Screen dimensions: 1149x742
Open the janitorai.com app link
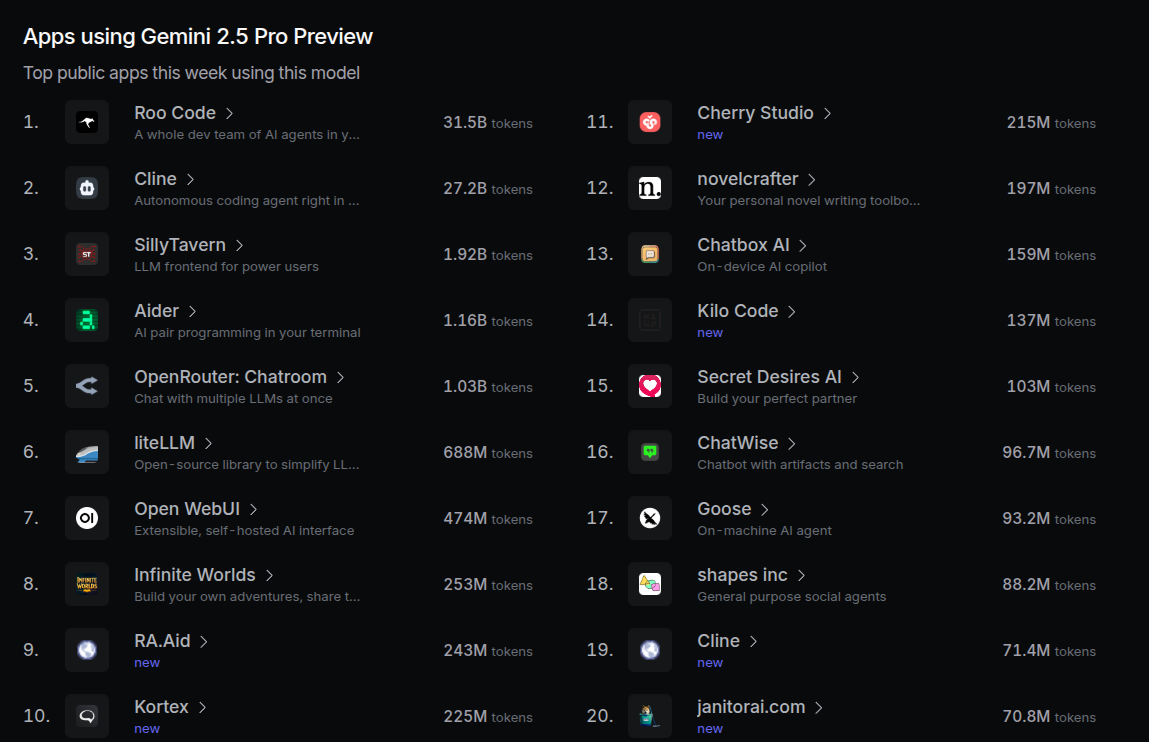click(x=751, y=707)
